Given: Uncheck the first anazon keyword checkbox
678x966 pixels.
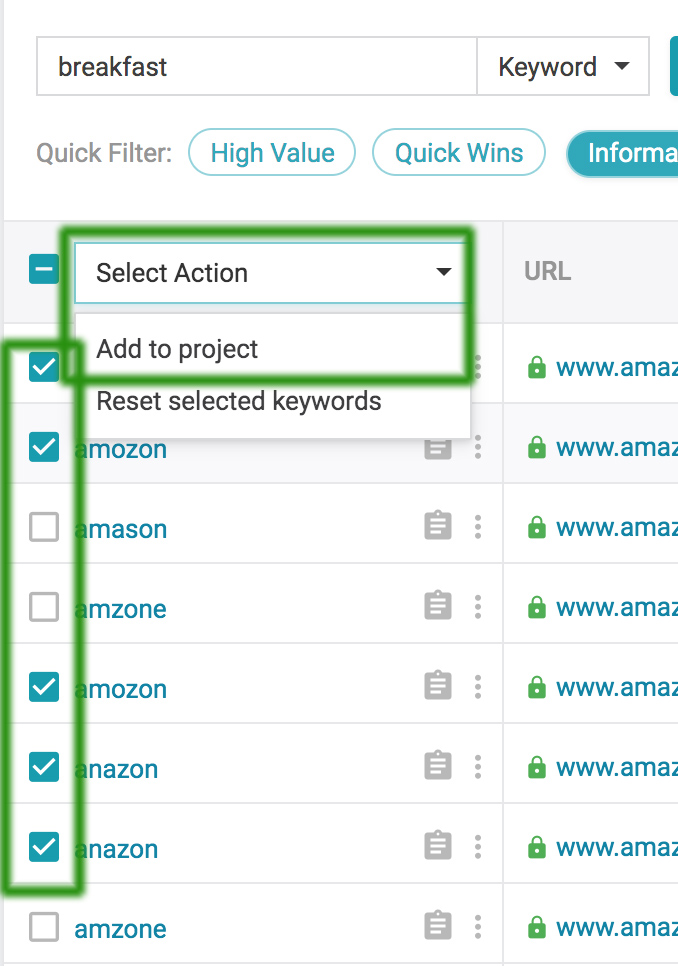Looking at the screenshot, I should point(44,767).
